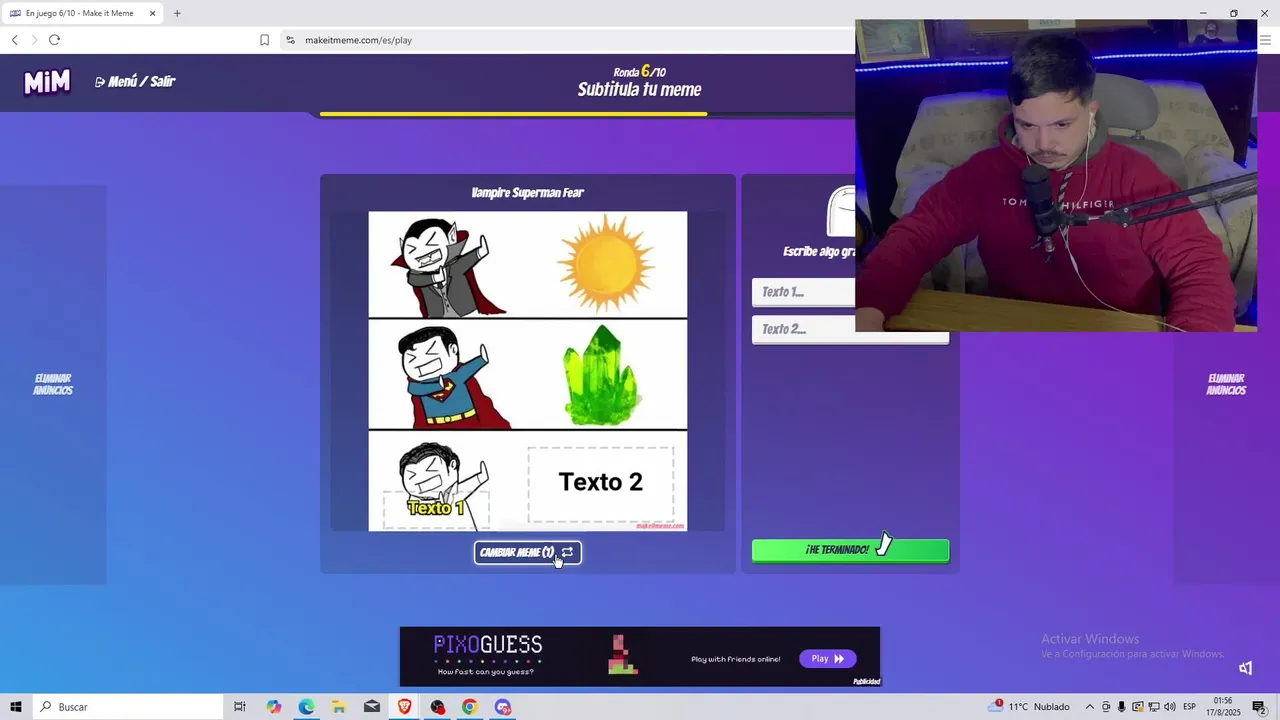
Task: Open the volume control tray icon
Action: [1170, 707]
